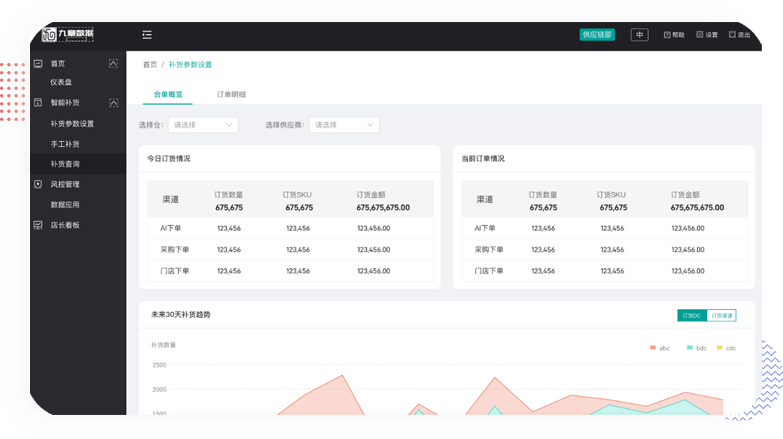Open 仪表盘 in the sidebar
Screen dimensions: 783x439
(x=61, y=82)
